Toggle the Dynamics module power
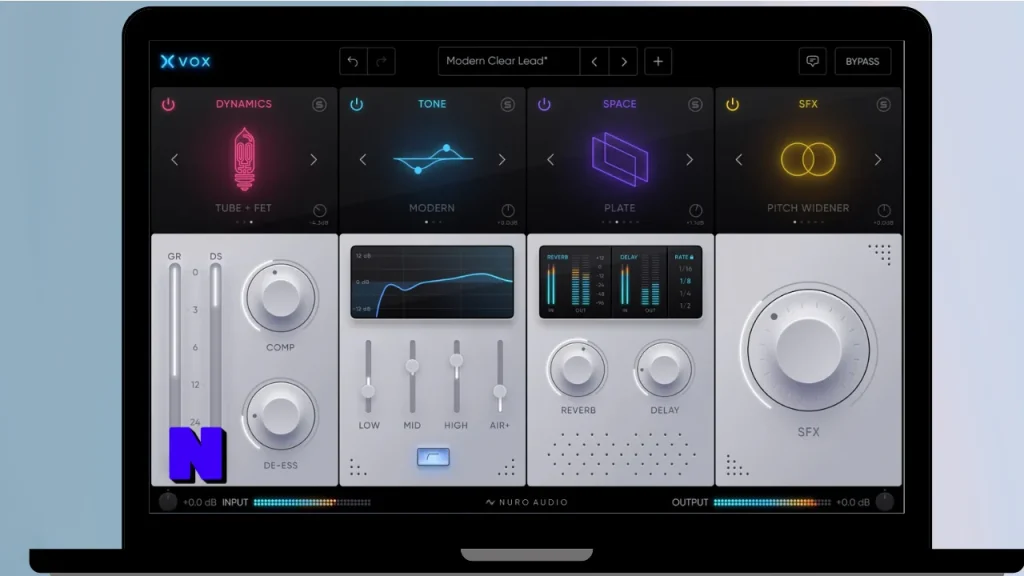Image resolution: width=1024 pixels, height=576 pixels. pos(168,104)
